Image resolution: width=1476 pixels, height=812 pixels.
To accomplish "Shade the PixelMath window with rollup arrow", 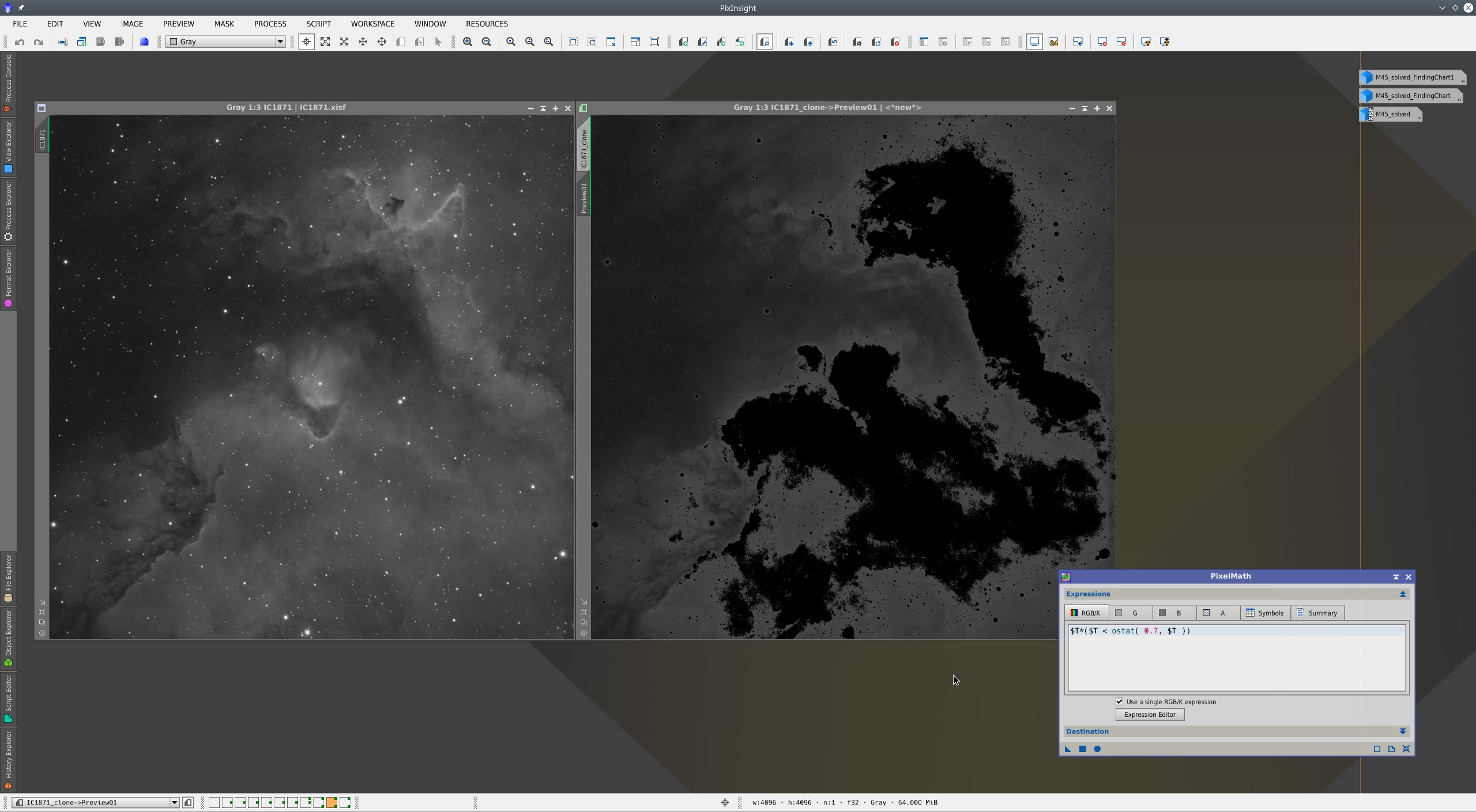I will click(1396, 577).
